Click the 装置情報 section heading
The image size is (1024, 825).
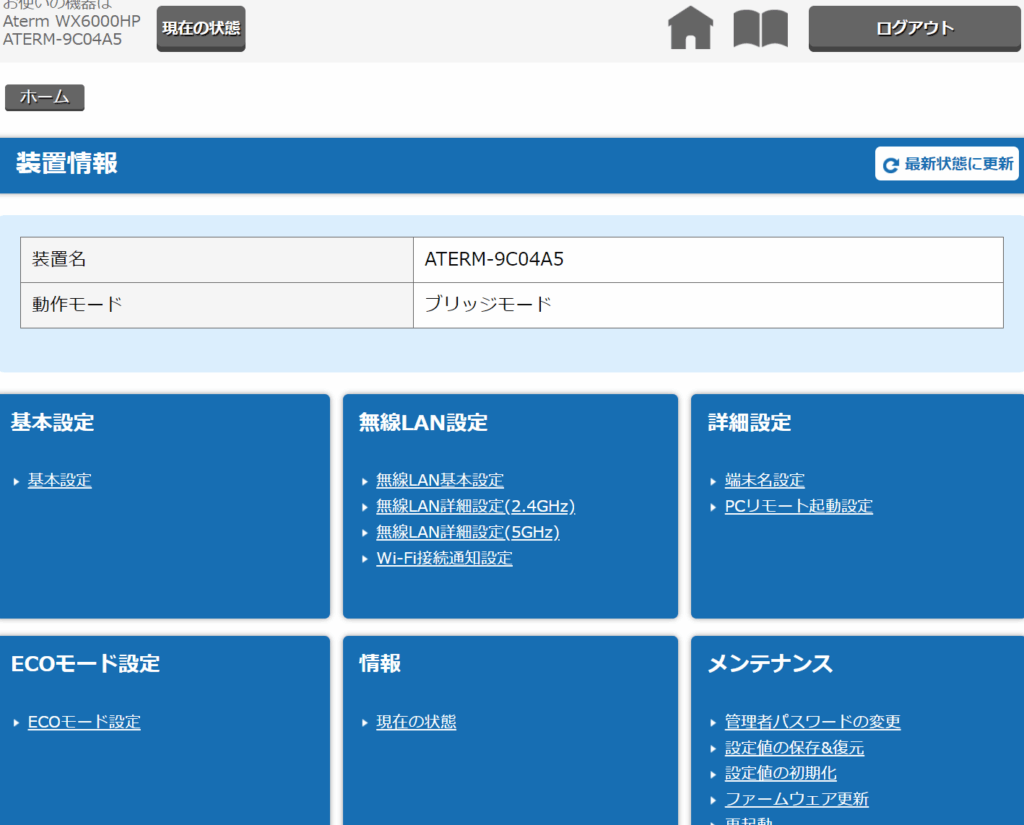(67, 163)
